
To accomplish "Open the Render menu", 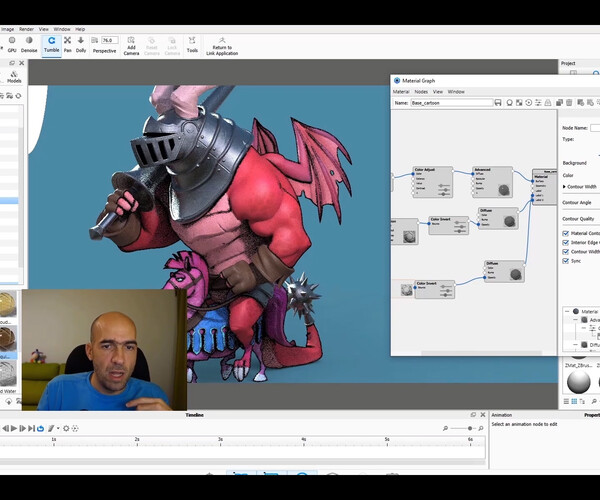I will pyautogui.click(x=26, y=29).
